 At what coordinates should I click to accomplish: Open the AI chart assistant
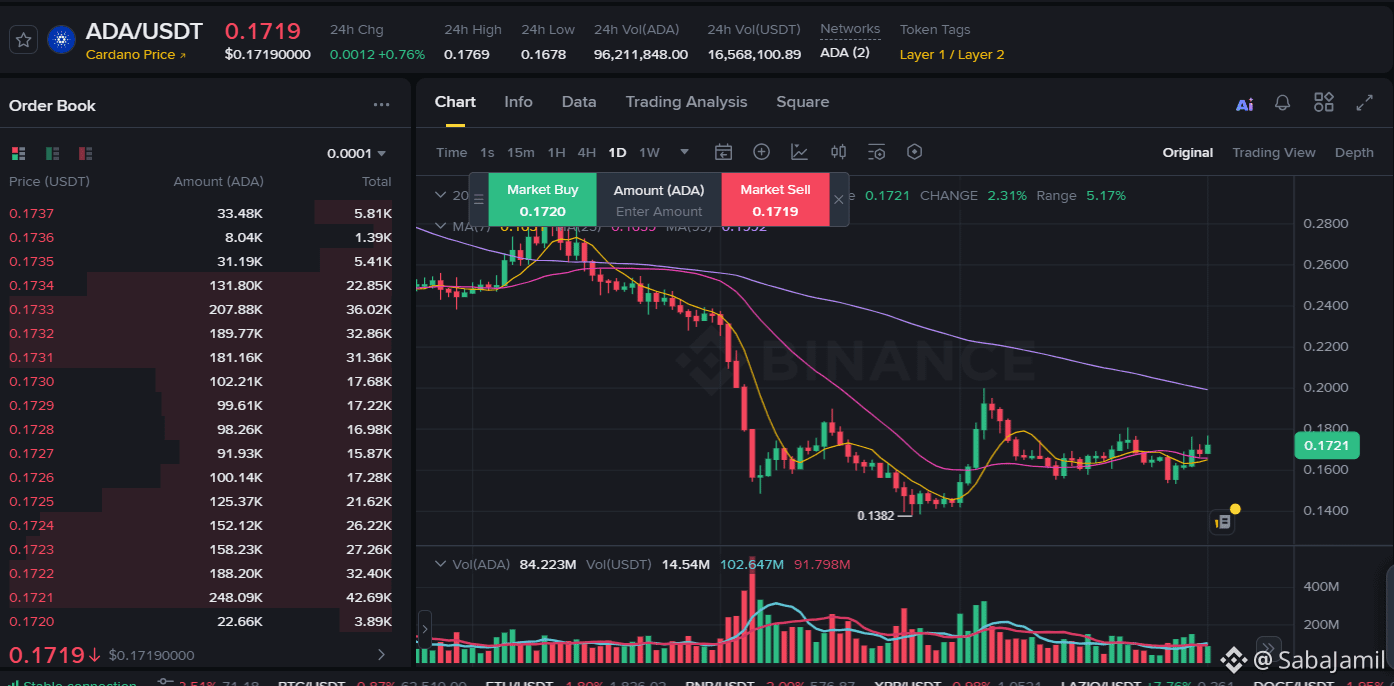coord(1244,103)
